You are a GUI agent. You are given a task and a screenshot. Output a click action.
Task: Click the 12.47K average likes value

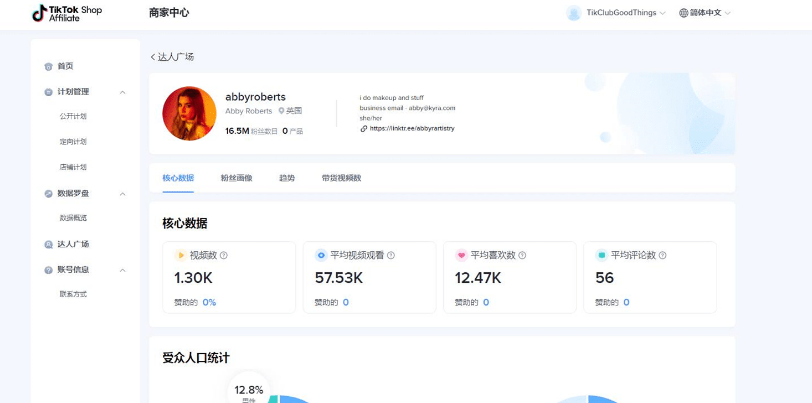[x=478, y=278]
